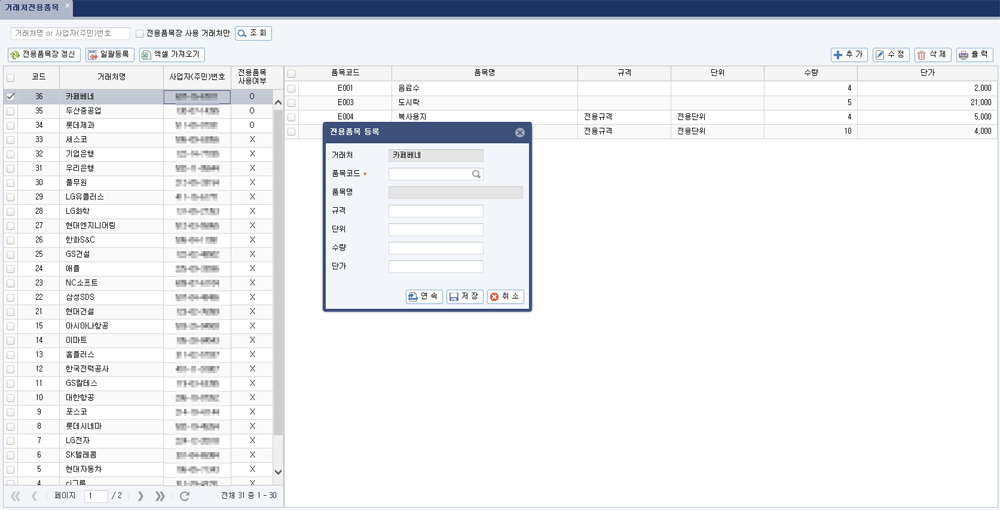Go to last page of vendor list
Image resolution: width=1000 pixels, height=510 pixels.
160,496
